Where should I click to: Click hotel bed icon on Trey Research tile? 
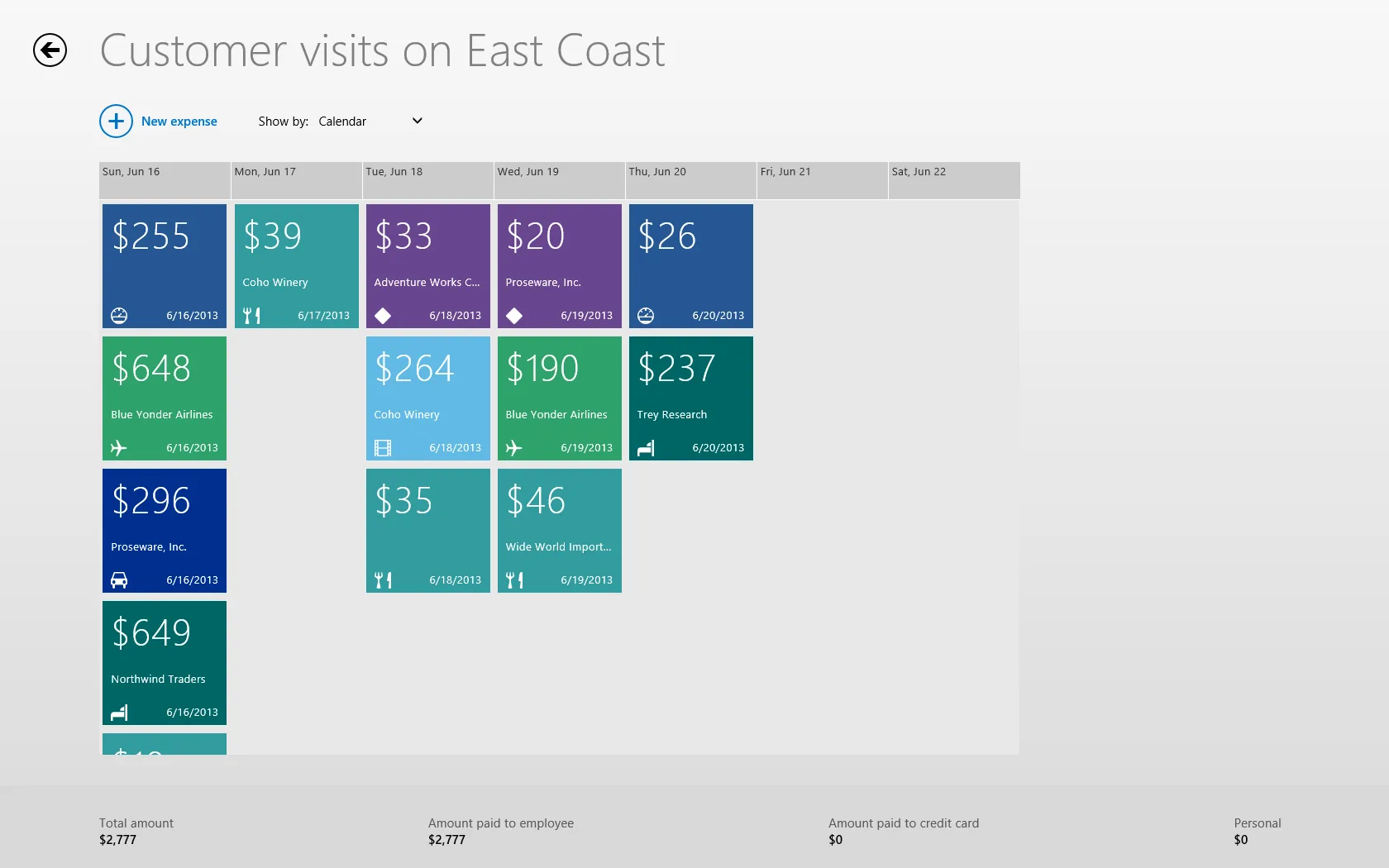coord(646,447)
